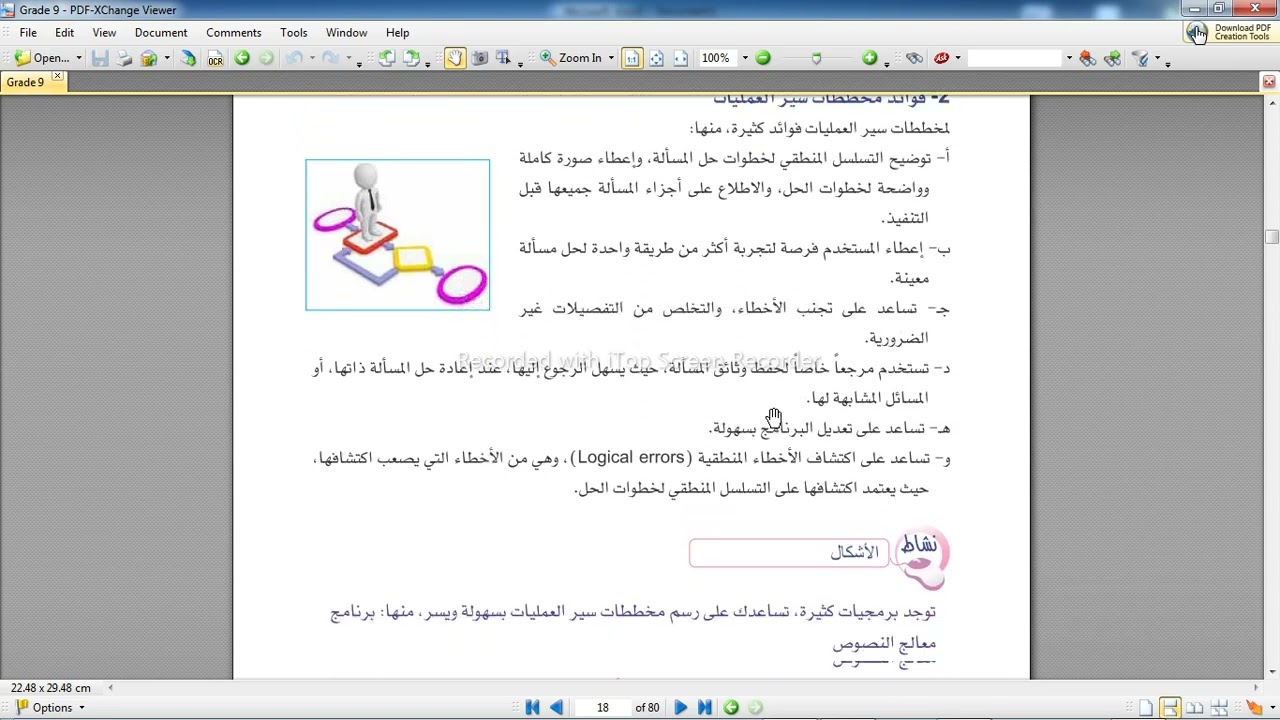
Task: Click the zoom slider handle
Action: 816,58
